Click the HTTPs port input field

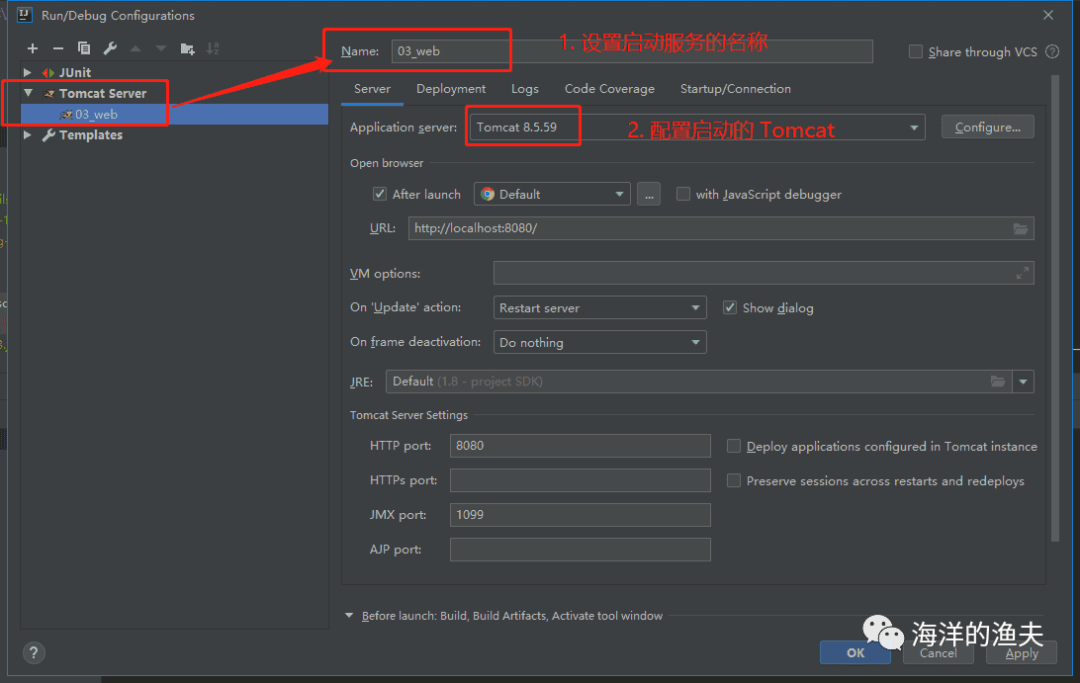(x=580, y=480)
